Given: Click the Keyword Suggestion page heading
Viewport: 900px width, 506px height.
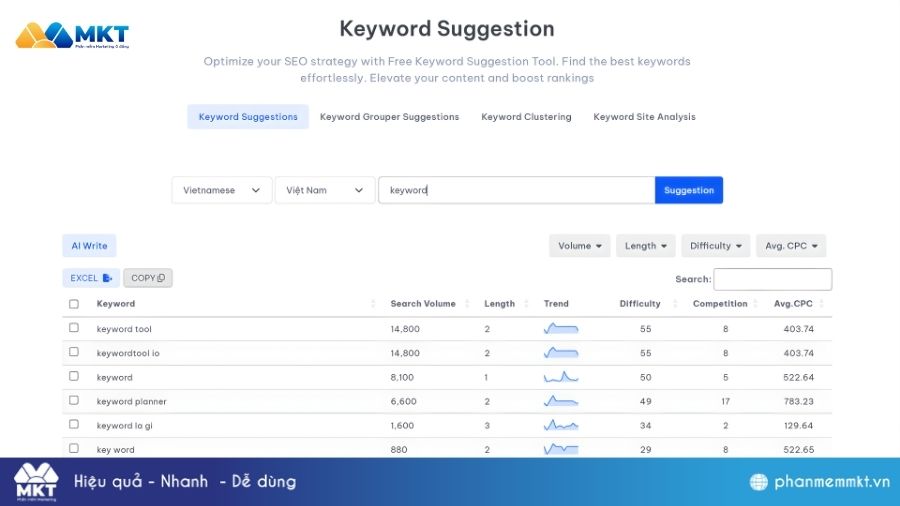Looking at the screenshot, I should (447, 29).
